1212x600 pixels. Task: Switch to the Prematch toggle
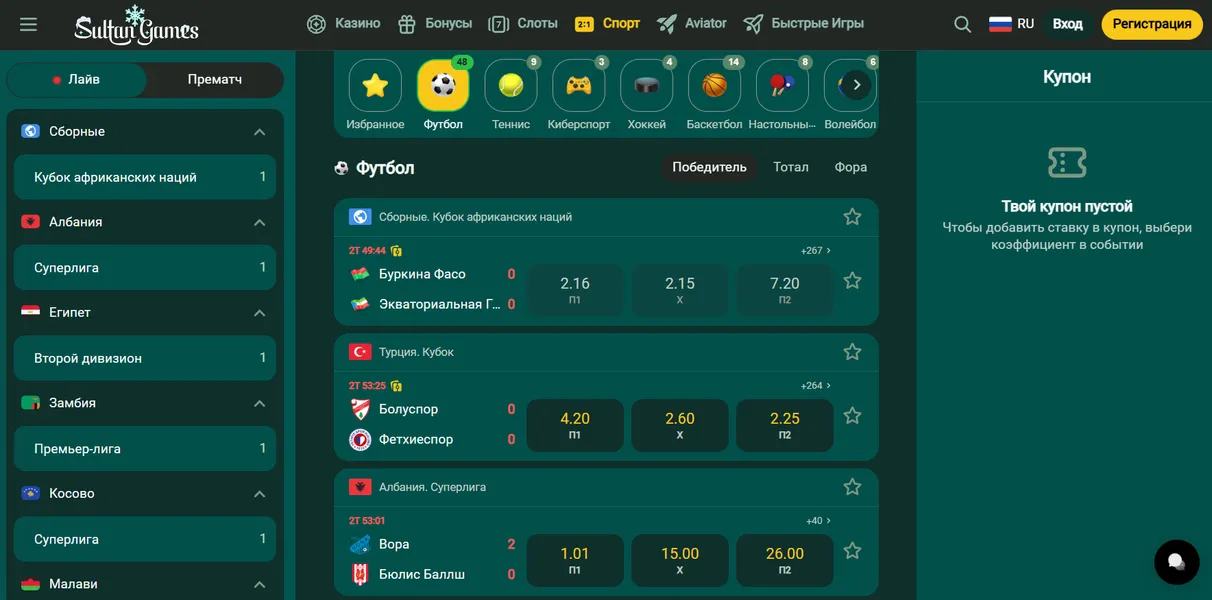pos(215,79)
